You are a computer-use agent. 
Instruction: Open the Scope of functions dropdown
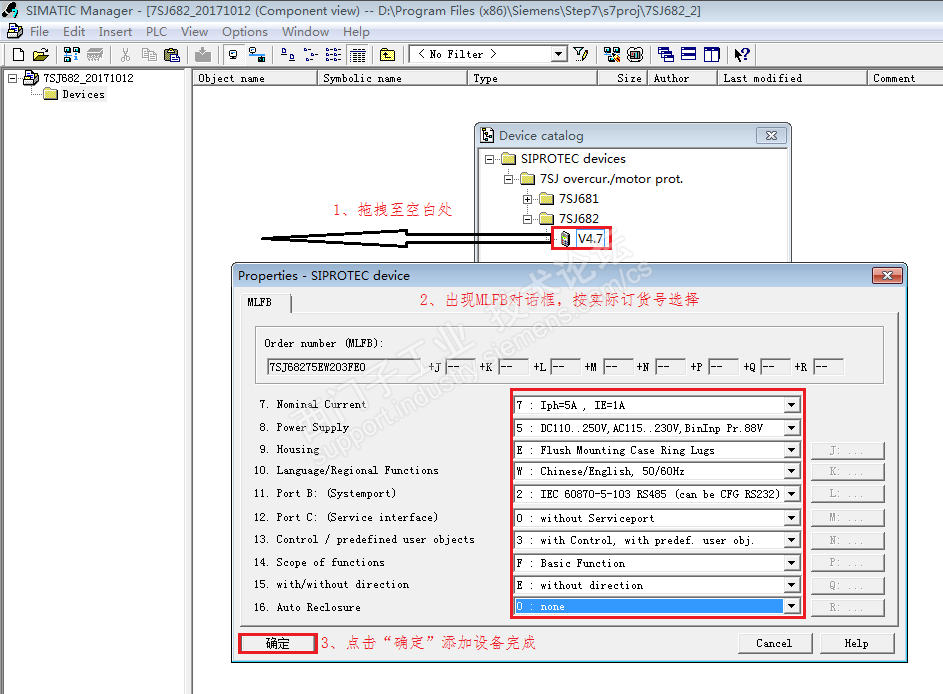point(791,563)
